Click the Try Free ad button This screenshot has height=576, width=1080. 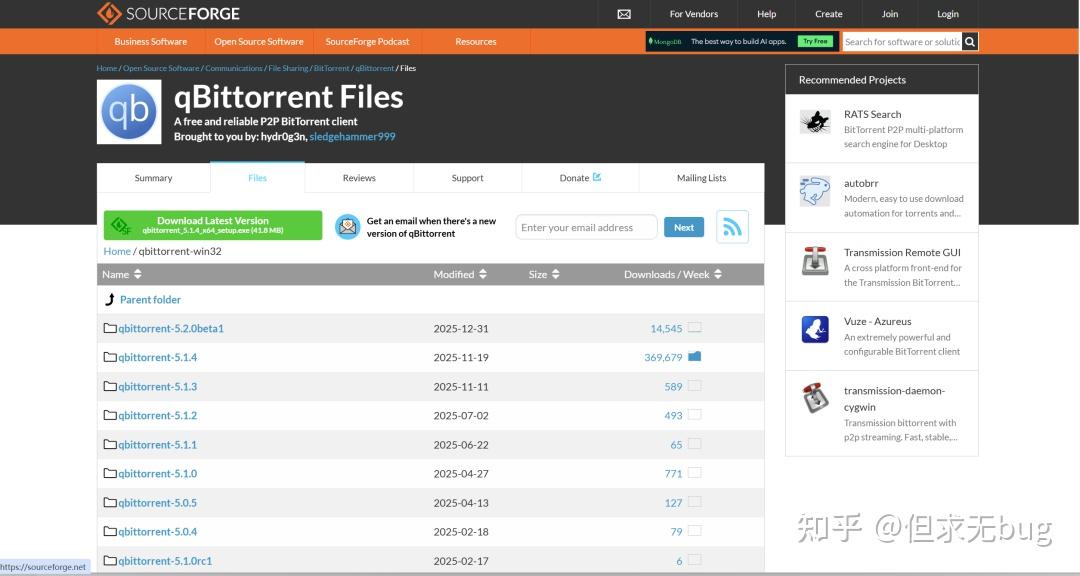point(815,41)
